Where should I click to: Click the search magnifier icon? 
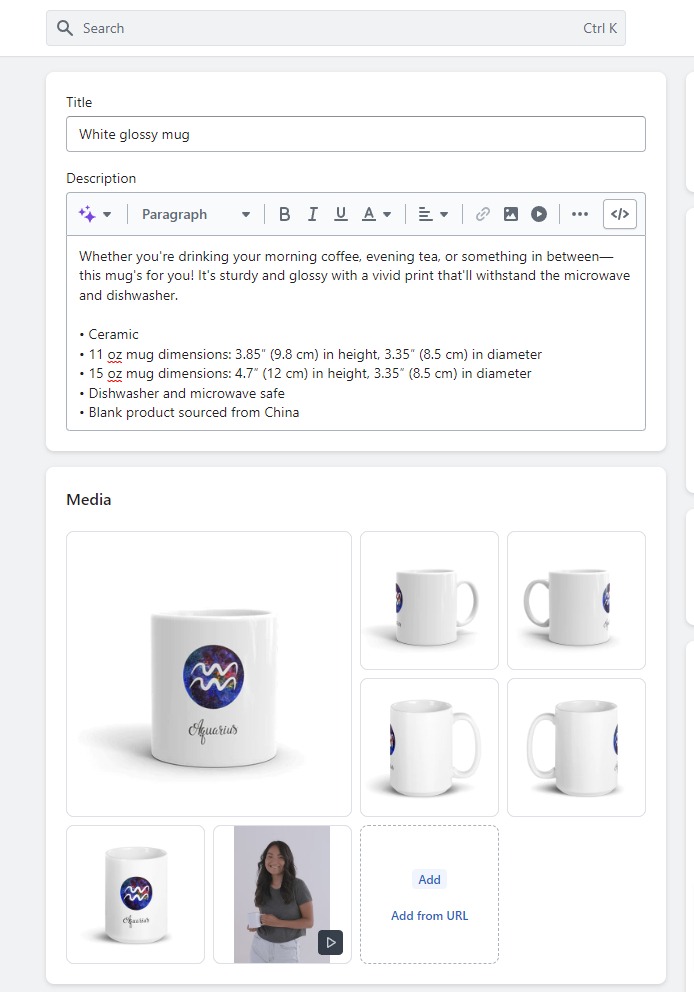65,28
